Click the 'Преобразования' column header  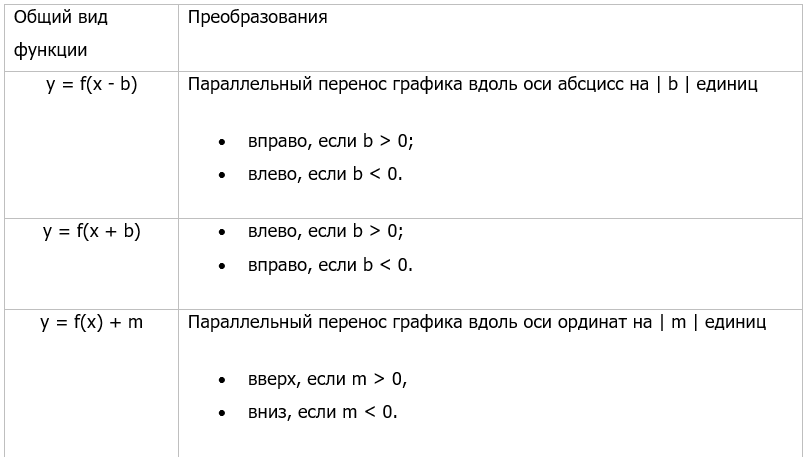coord(257,17)
